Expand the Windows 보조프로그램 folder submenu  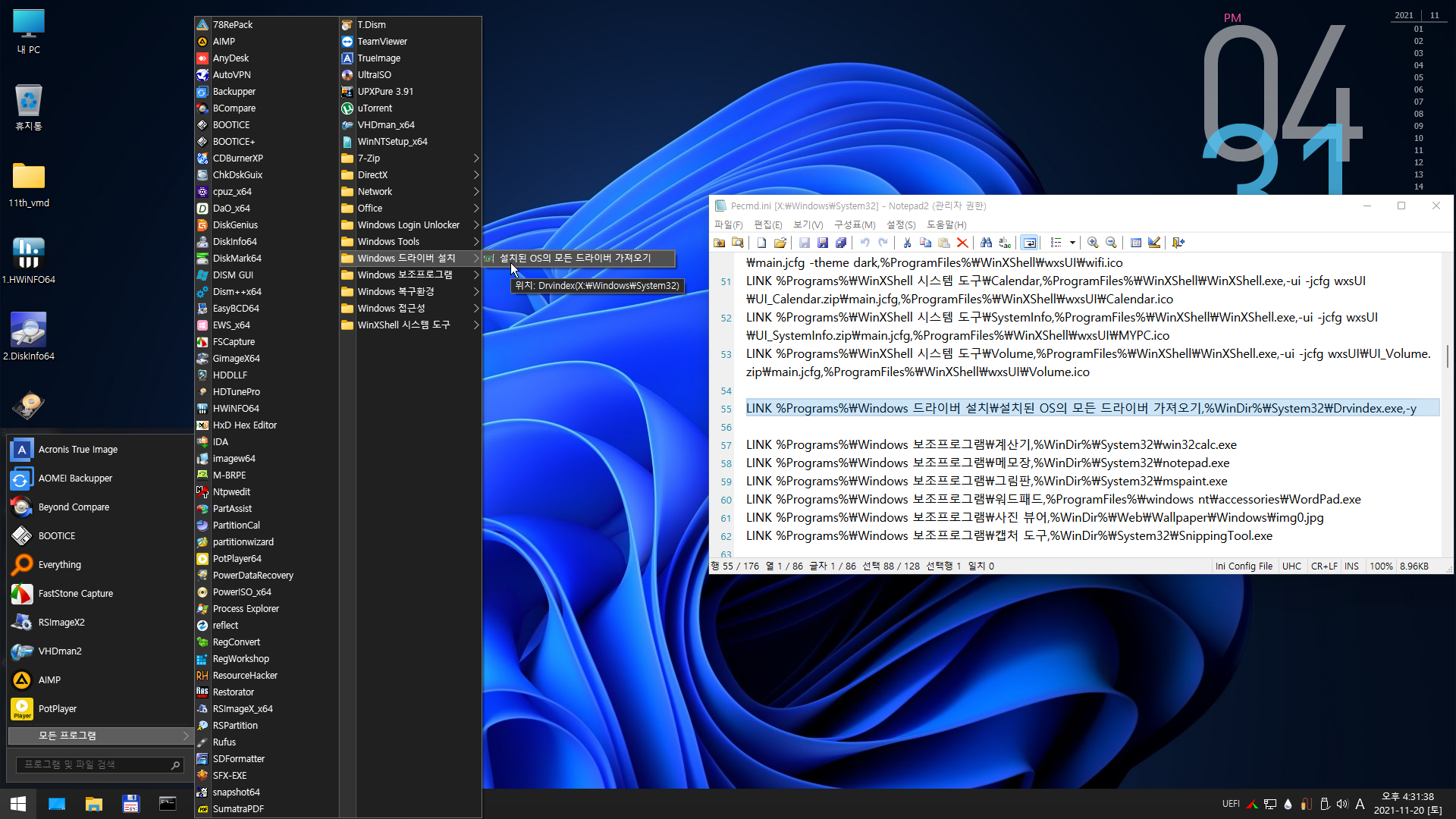click(x=410, y=275)
